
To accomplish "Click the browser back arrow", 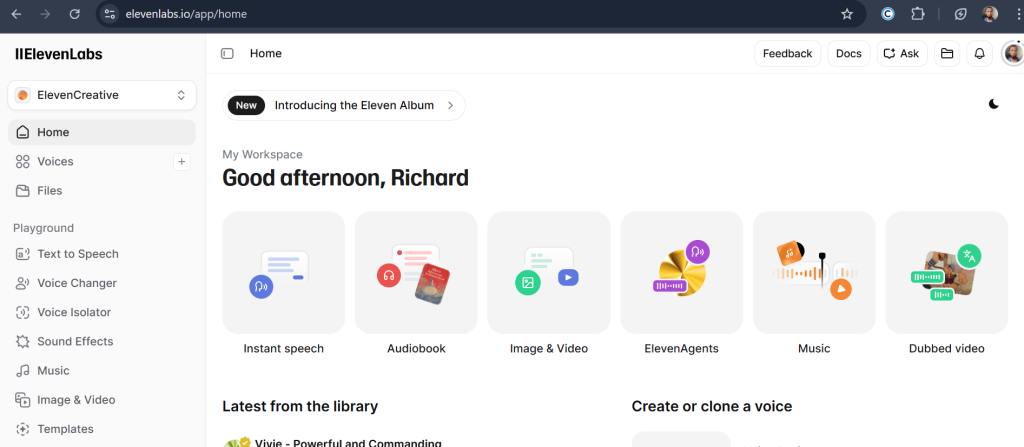I will 16,14.
